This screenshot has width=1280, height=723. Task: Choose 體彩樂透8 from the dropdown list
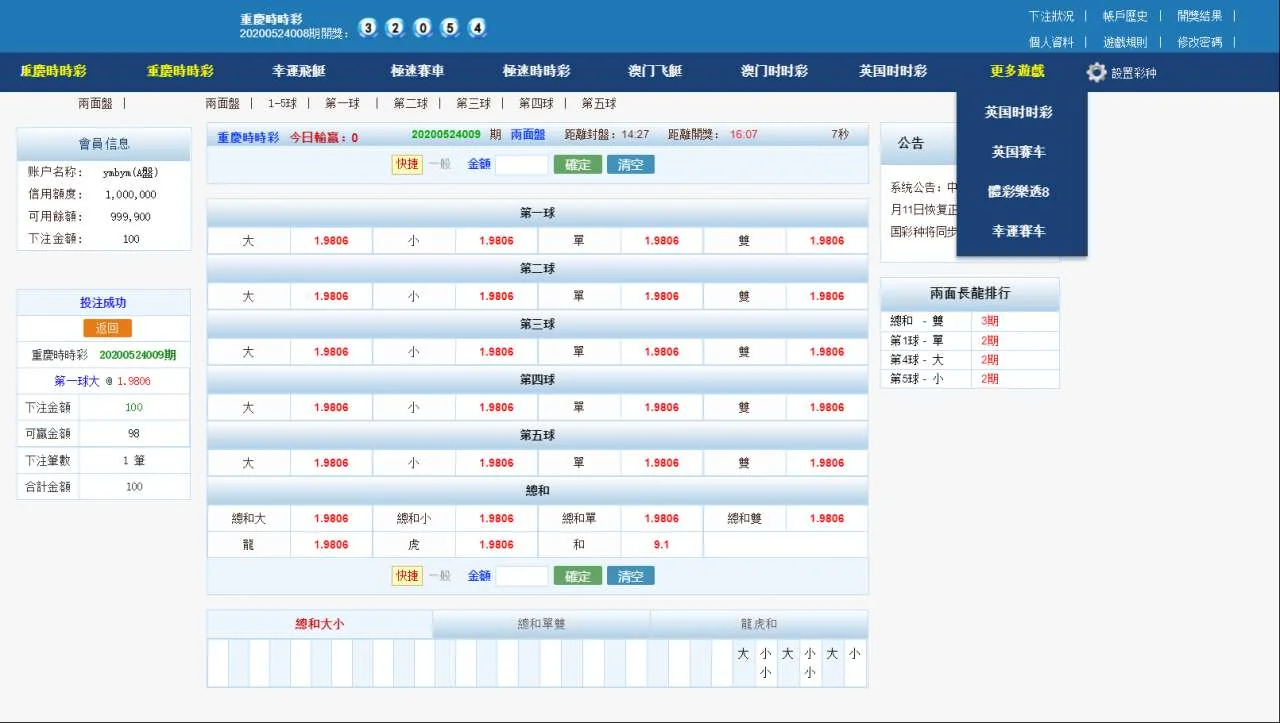1019,191
